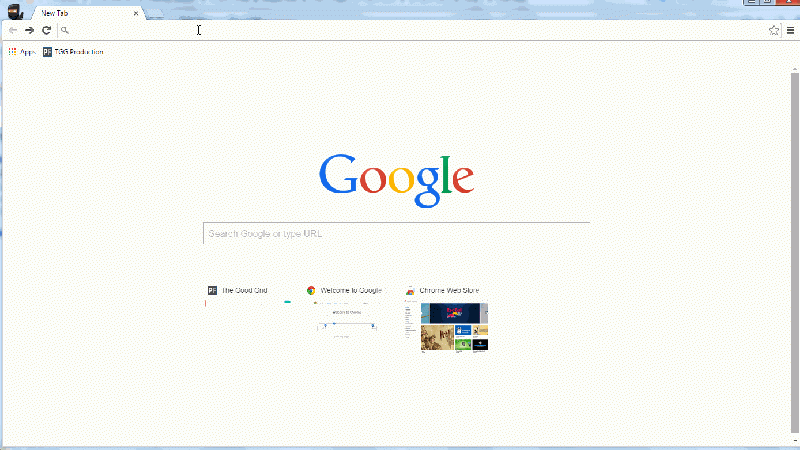Image resolution: width=800 pixels, height=450 pixels.
Task: Click The Good Grid favicon
Action: pyautogui.click(x=212, y=290)
